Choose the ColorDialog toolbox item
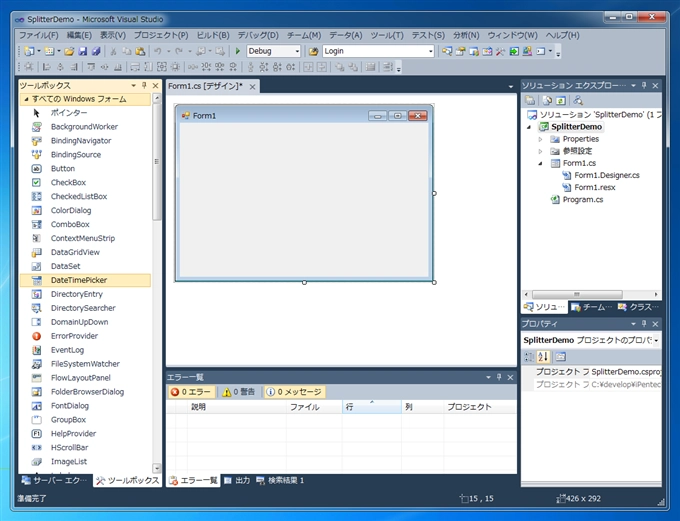Screen dimensions: 680x521 tap(70, 211)
